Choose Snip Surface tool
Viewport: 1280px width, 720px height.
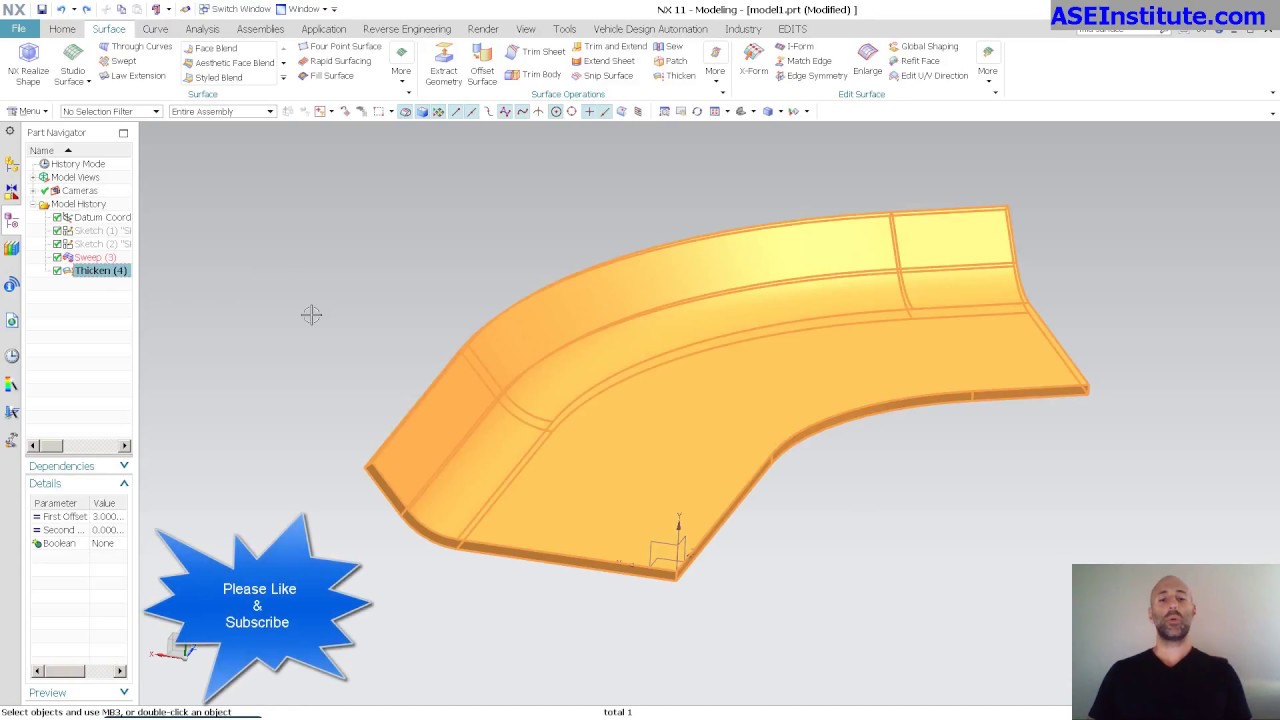(602, 76)
